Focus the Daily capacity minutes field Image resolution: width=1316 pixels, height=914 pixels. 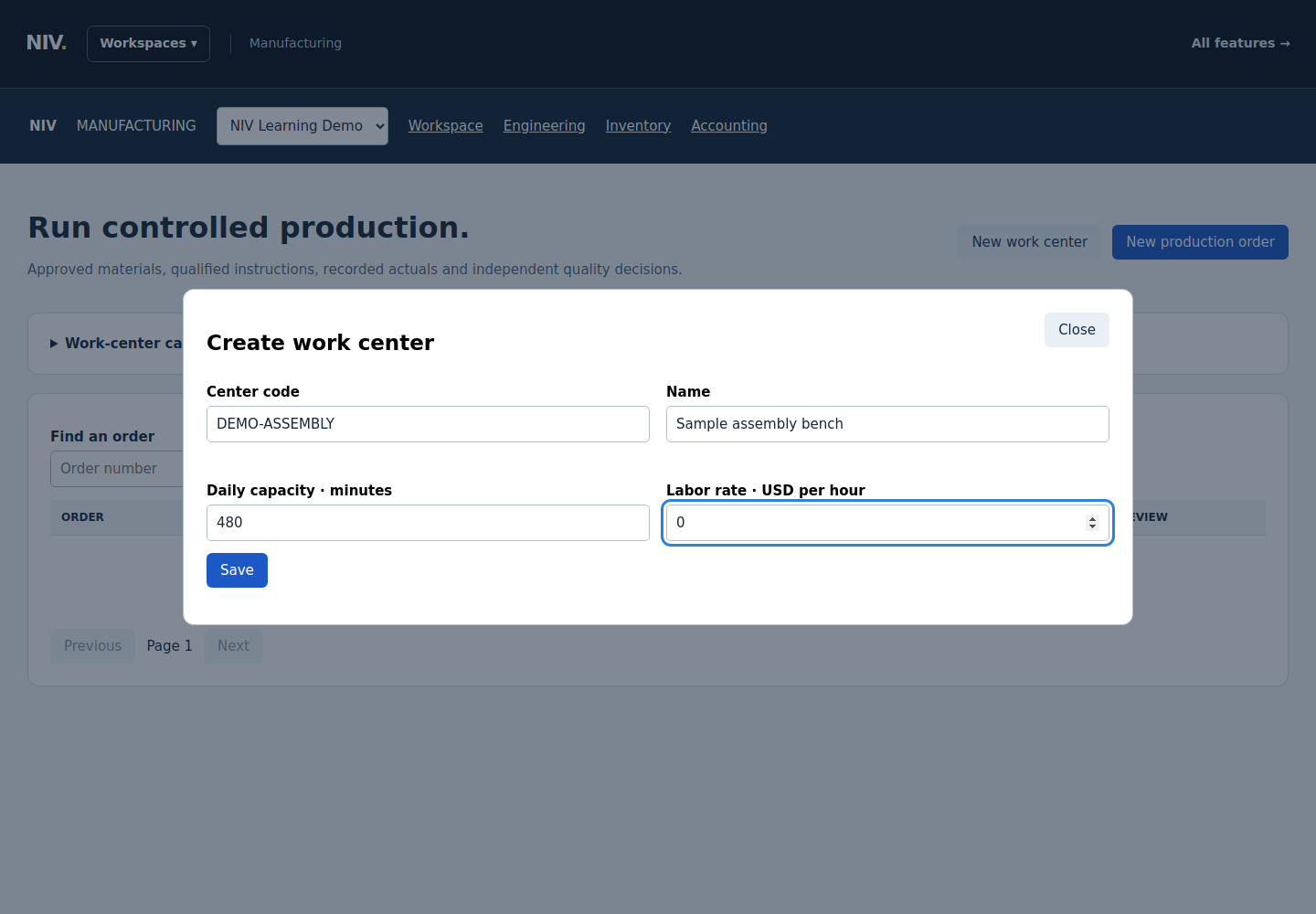coord(428,523)
